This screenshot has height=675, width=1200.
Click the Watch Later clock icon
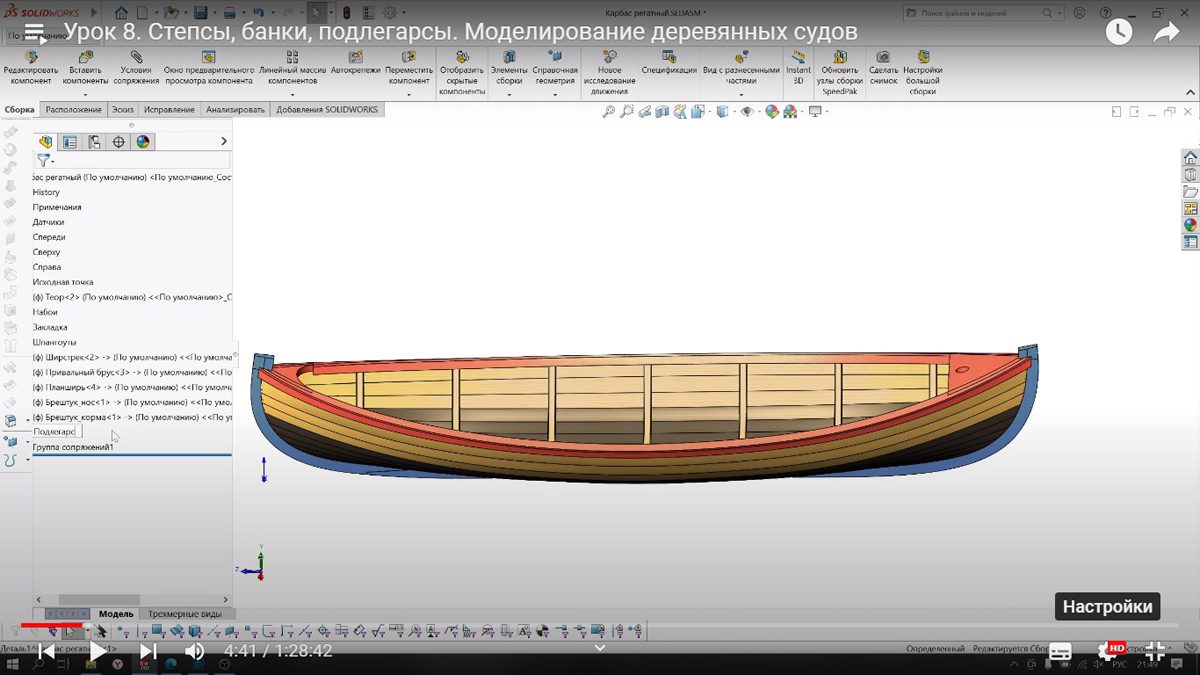click(x=1119, y=32)
